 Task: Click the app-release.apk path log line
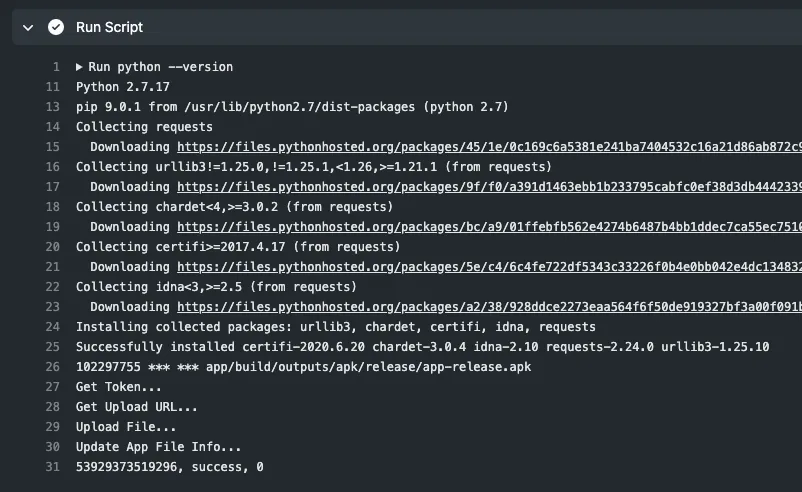pos(303,367)
